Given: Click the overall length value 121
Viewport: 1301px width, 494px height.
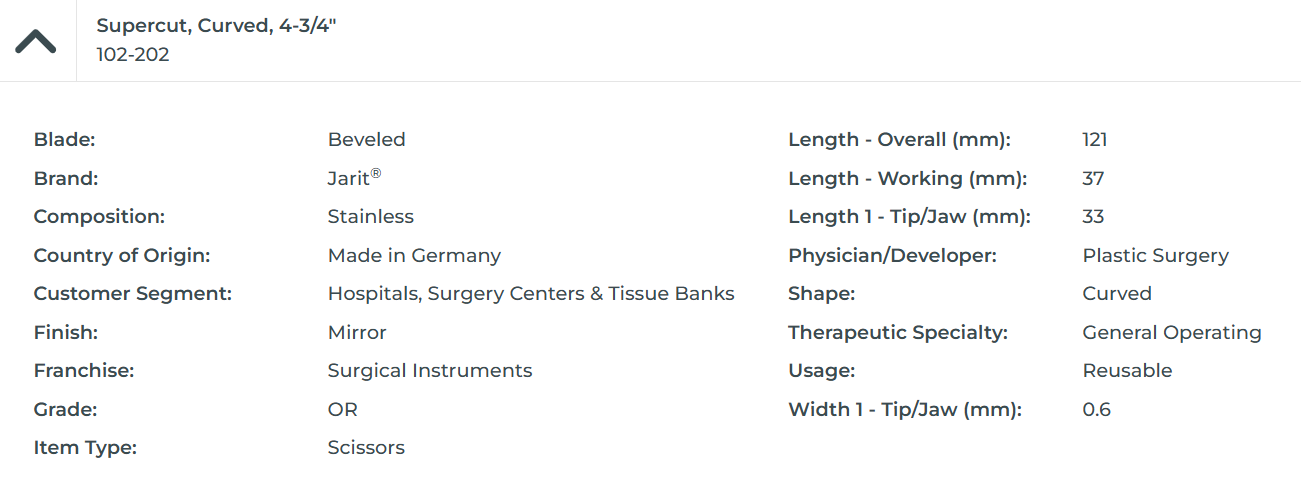Looking at the screenshot, I should [x=1095, y=140].
